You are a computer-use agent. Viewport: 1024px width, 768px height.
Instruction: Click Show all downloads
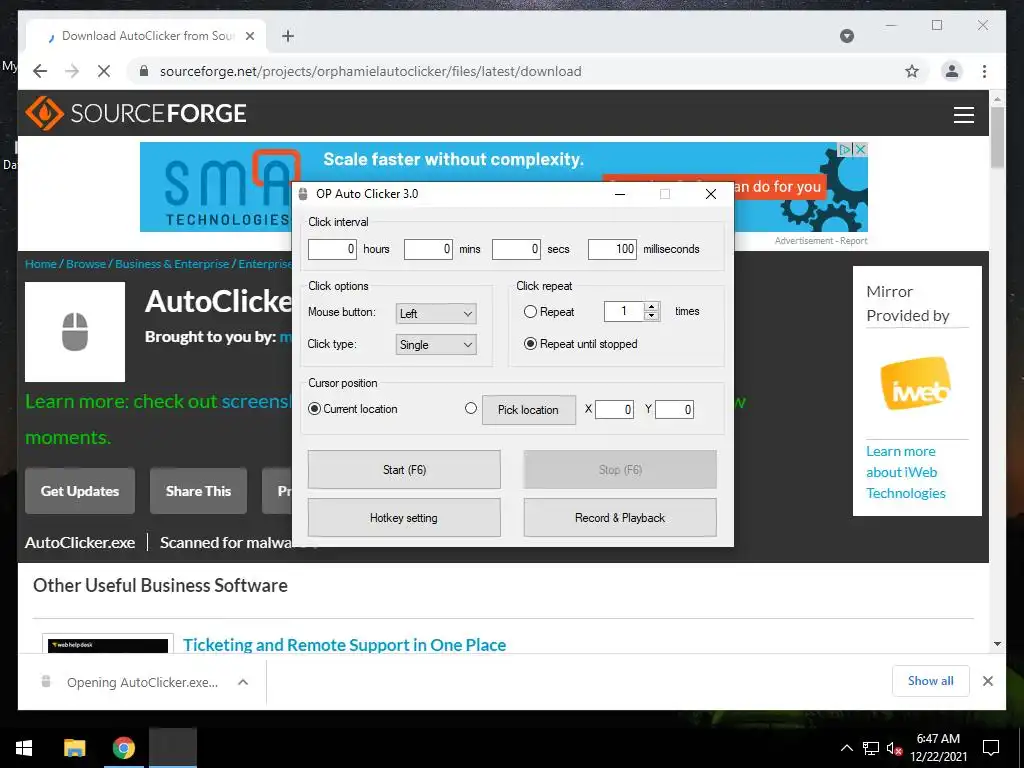click(931, 681)
